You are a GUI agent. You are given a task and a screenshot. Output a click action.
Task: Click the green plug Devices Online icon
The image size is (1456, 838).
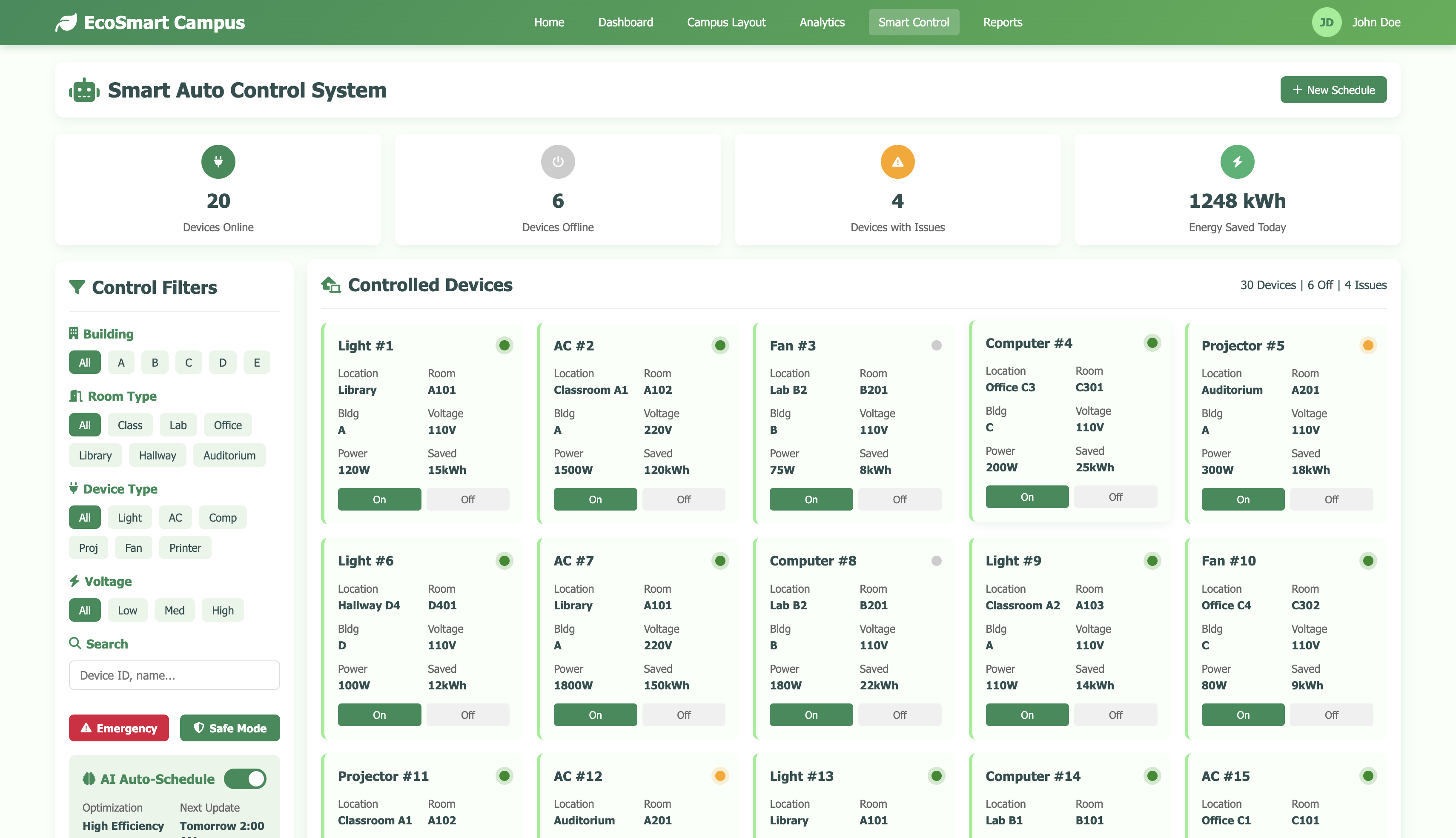point(218,162)
